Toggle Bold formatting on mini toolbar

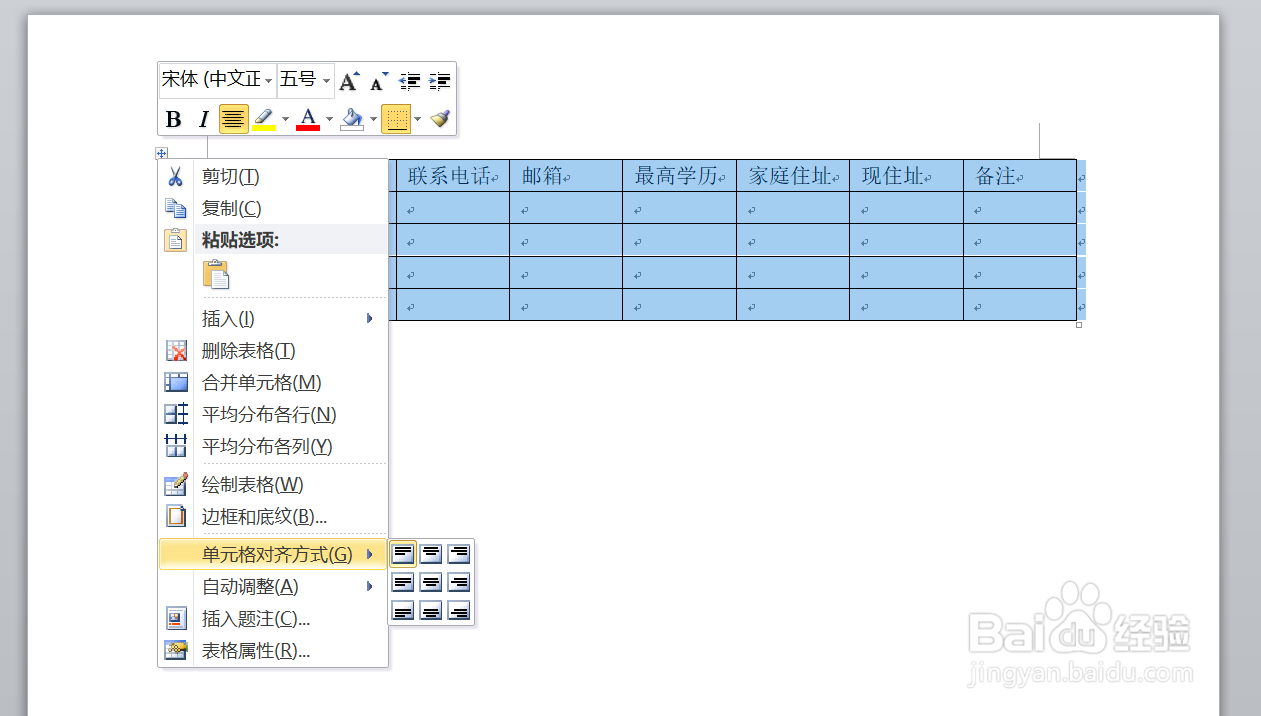click(172, 118)
